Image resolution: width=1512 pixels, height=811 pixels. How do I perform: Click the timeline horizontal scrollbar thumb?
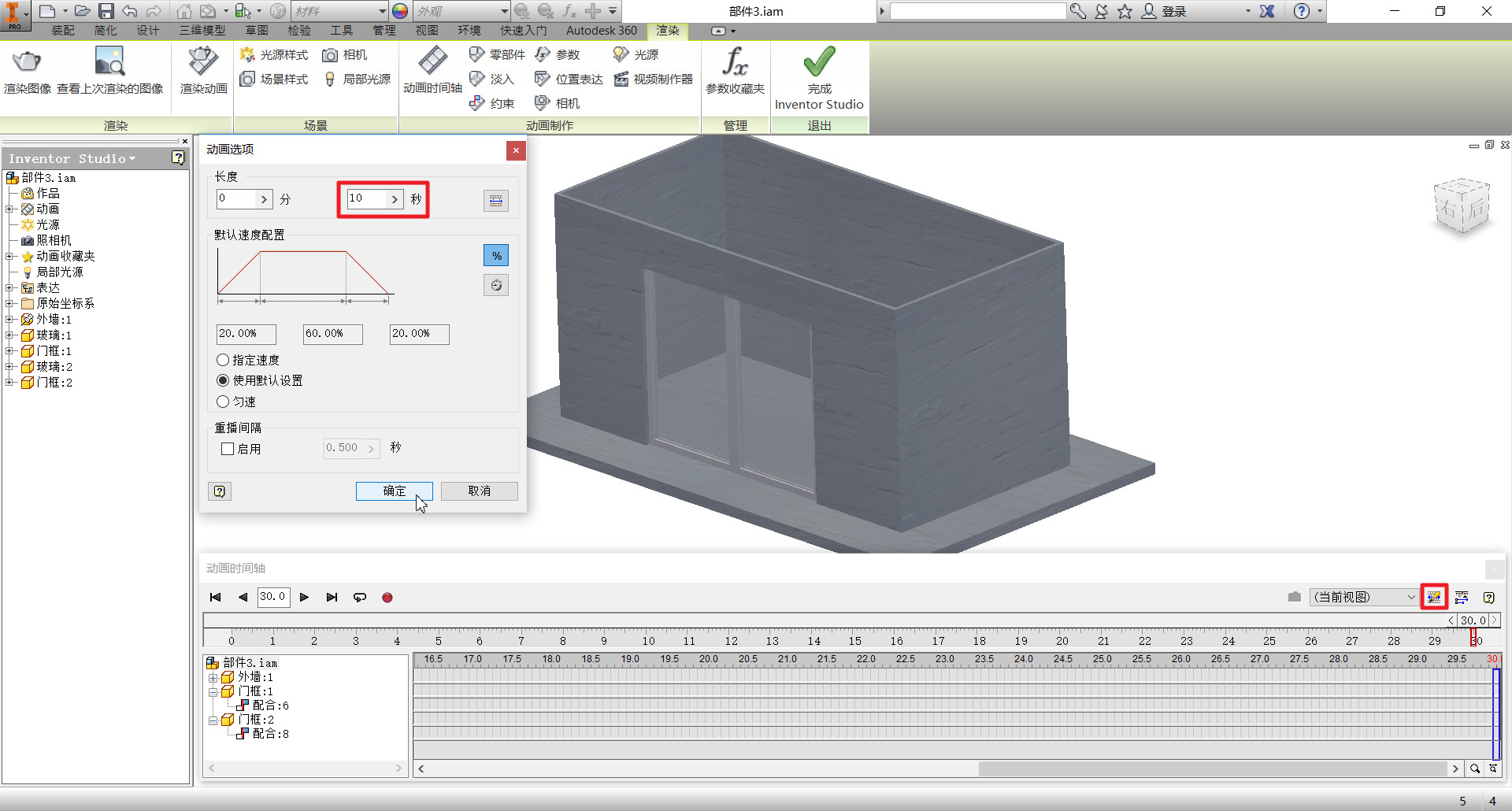click(x=1213, y=768)
